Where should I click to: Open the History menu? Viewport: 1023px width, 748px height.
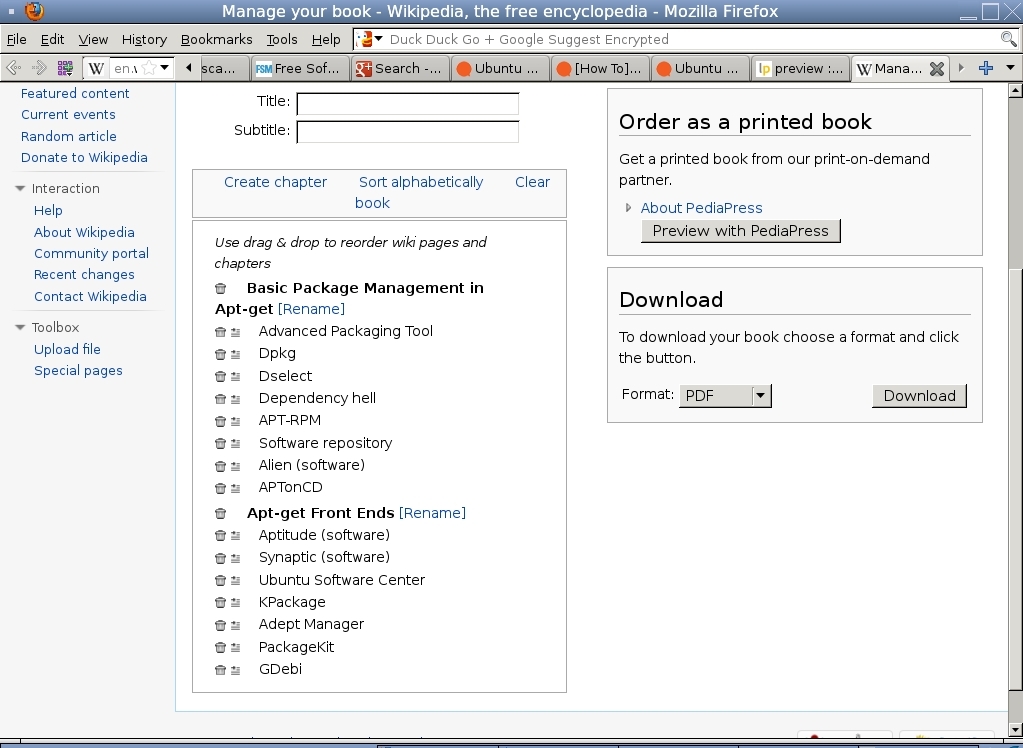coord(144,40)
